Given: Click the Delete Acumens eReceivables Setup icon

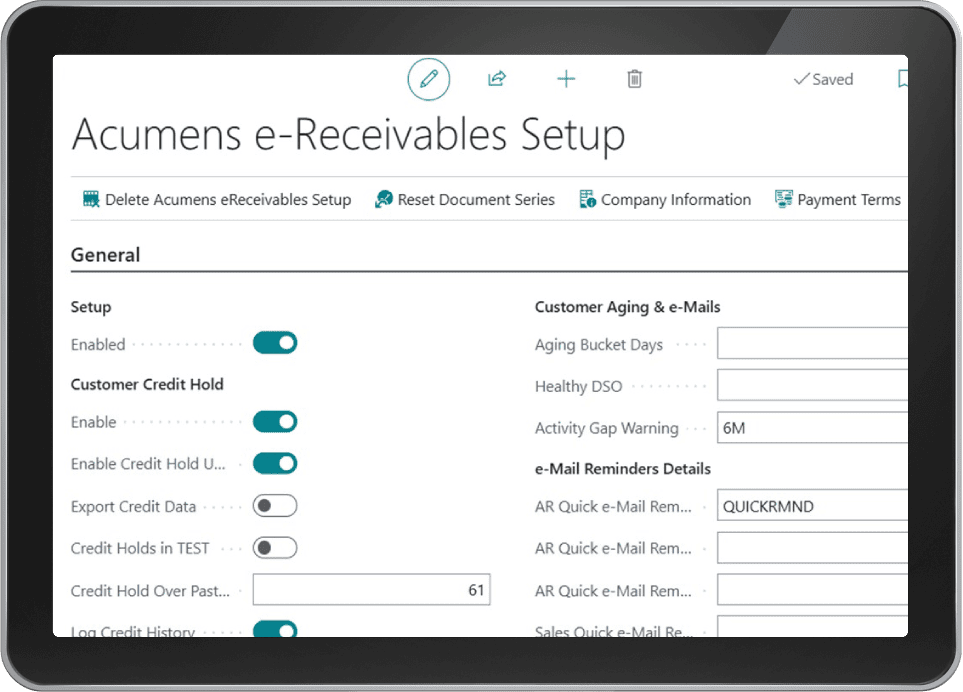Looking at the screenshot, I should pos(91,199).
